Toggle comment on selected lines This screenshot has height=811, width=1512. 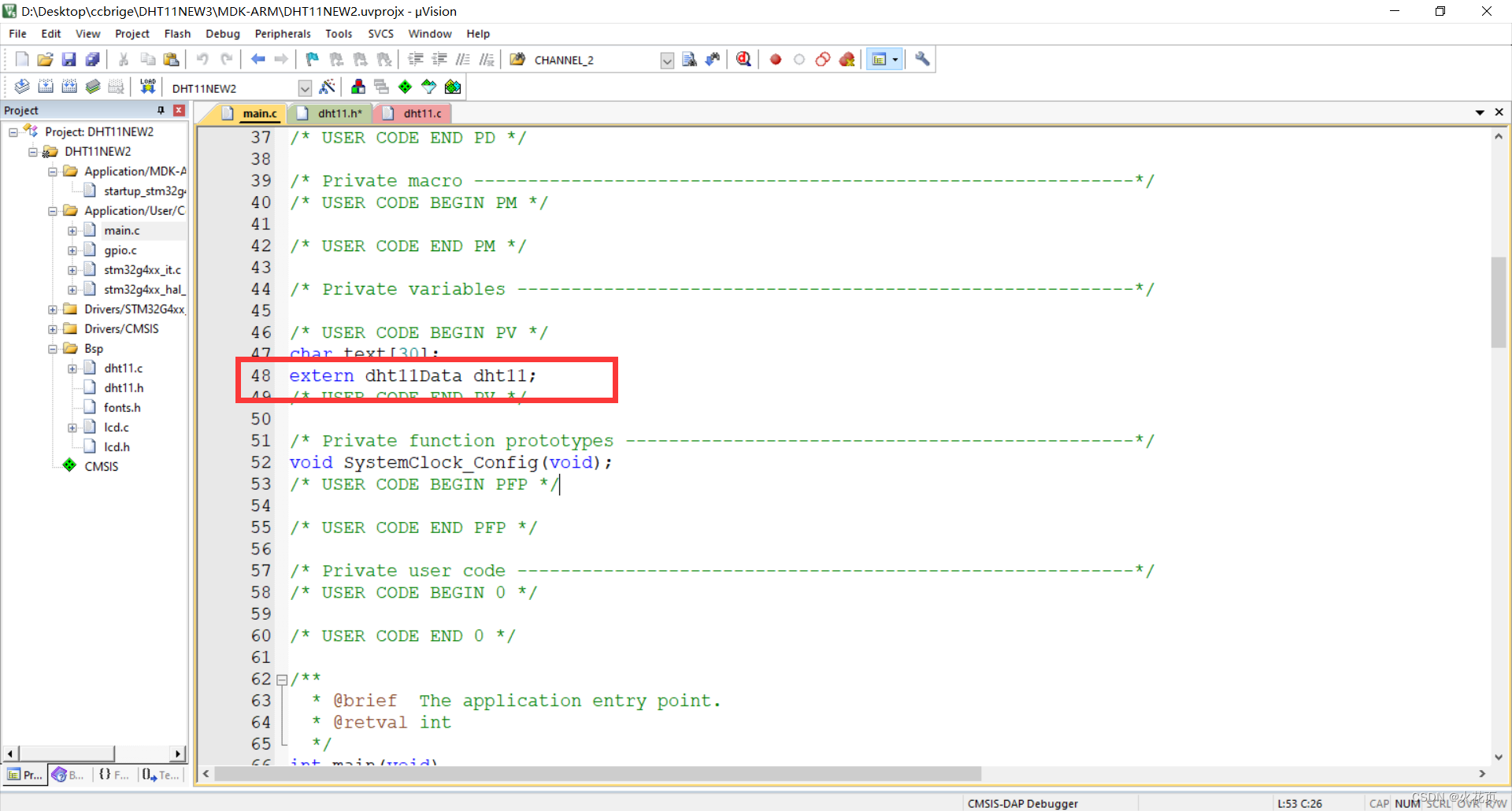[463, 59]
